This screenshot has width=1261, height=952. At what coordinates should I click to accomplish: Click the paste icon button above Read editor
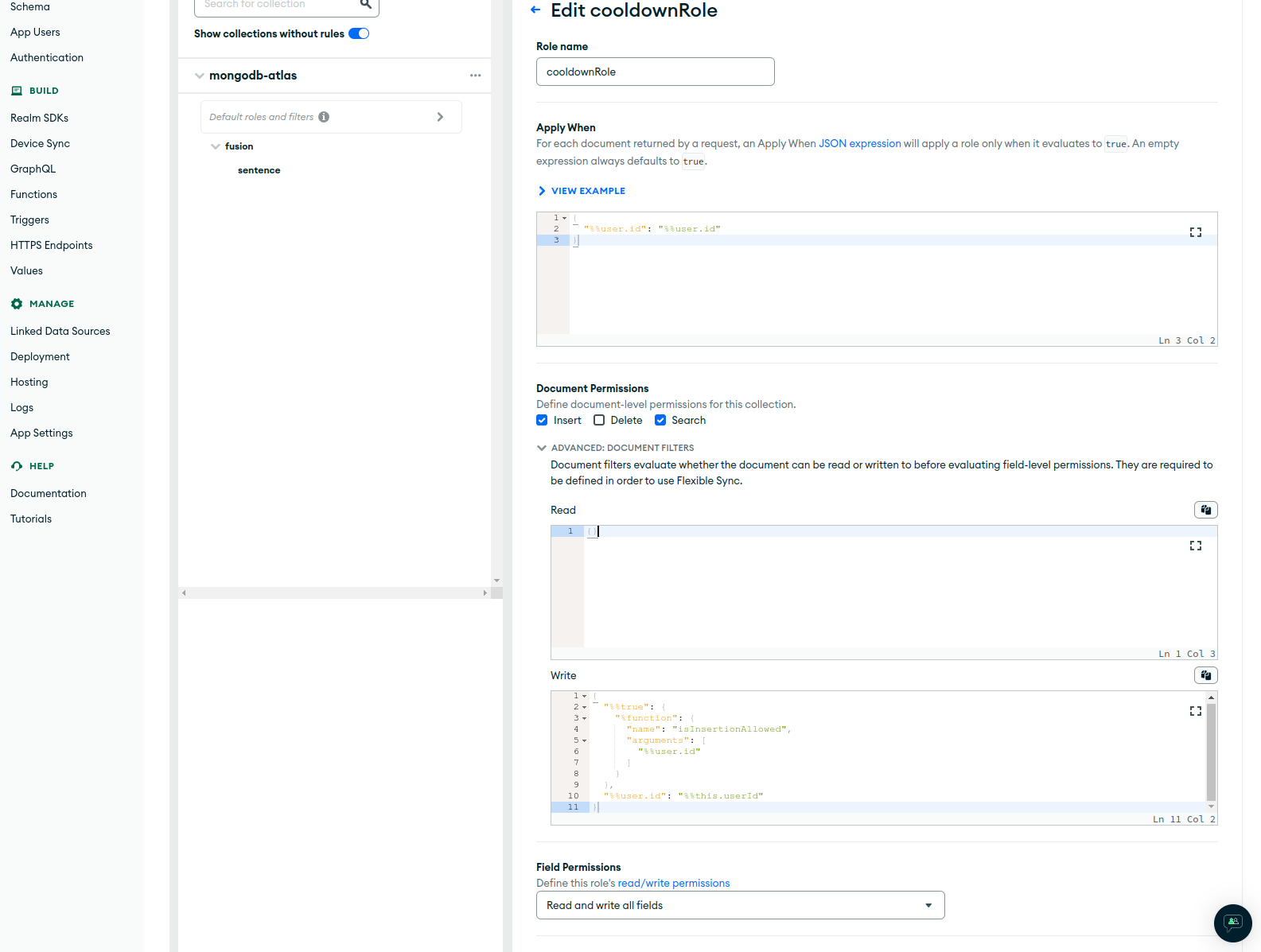(1206, 510)
